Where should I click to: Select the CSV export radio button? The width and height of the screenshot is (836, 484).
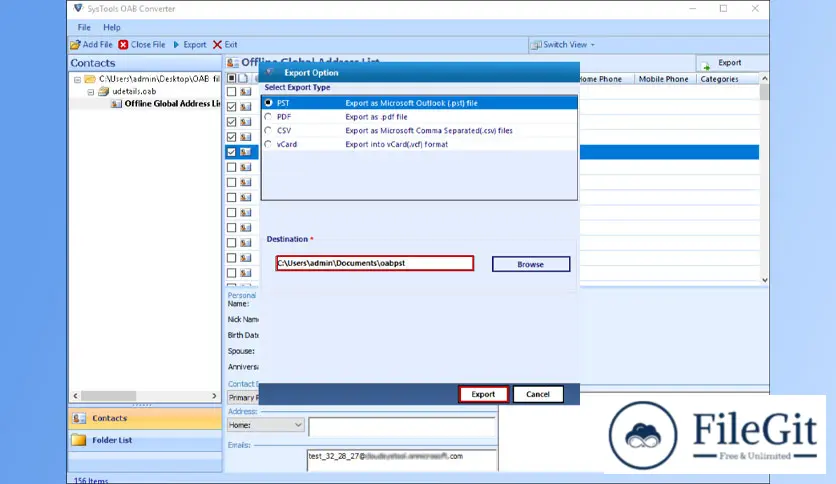268,130
